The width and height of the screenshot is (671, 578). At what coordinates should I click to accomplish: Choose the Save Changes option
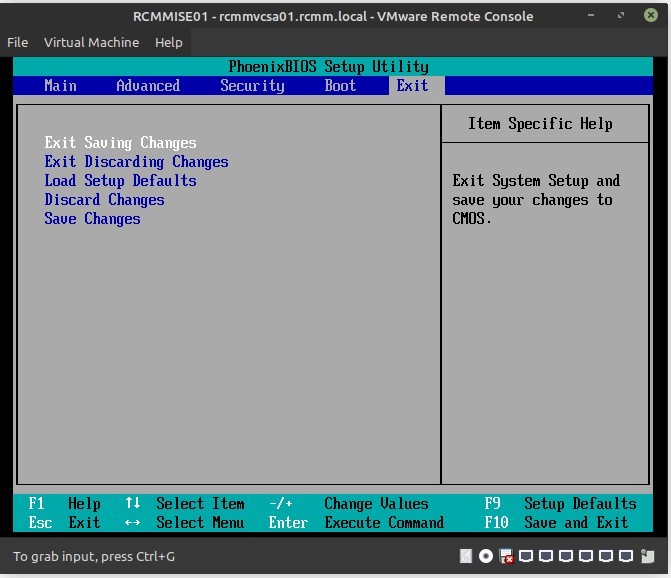point(92,219)
